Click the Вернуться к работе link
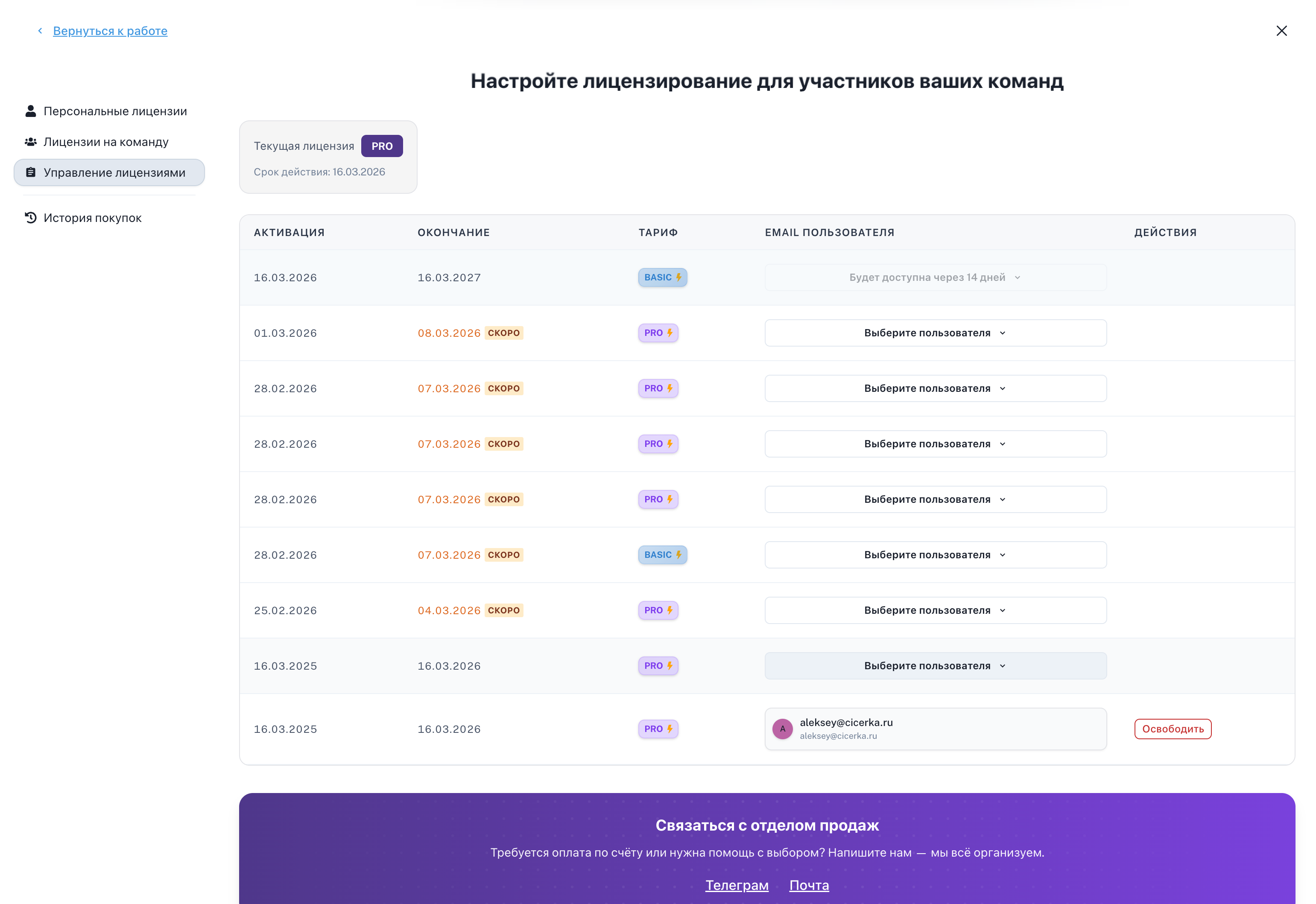This screenshot has width=1316, height=904. pos(110,31)
